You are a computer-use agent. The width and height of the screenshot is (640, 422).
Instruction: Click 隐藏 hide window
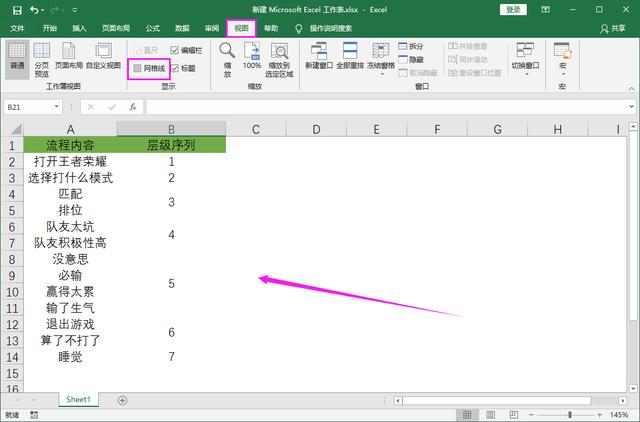(411, 60)
